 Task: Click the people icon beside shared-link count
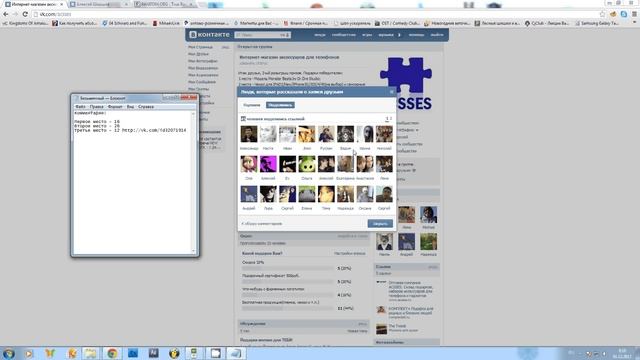pyautogui.click(x=243, y=119)
